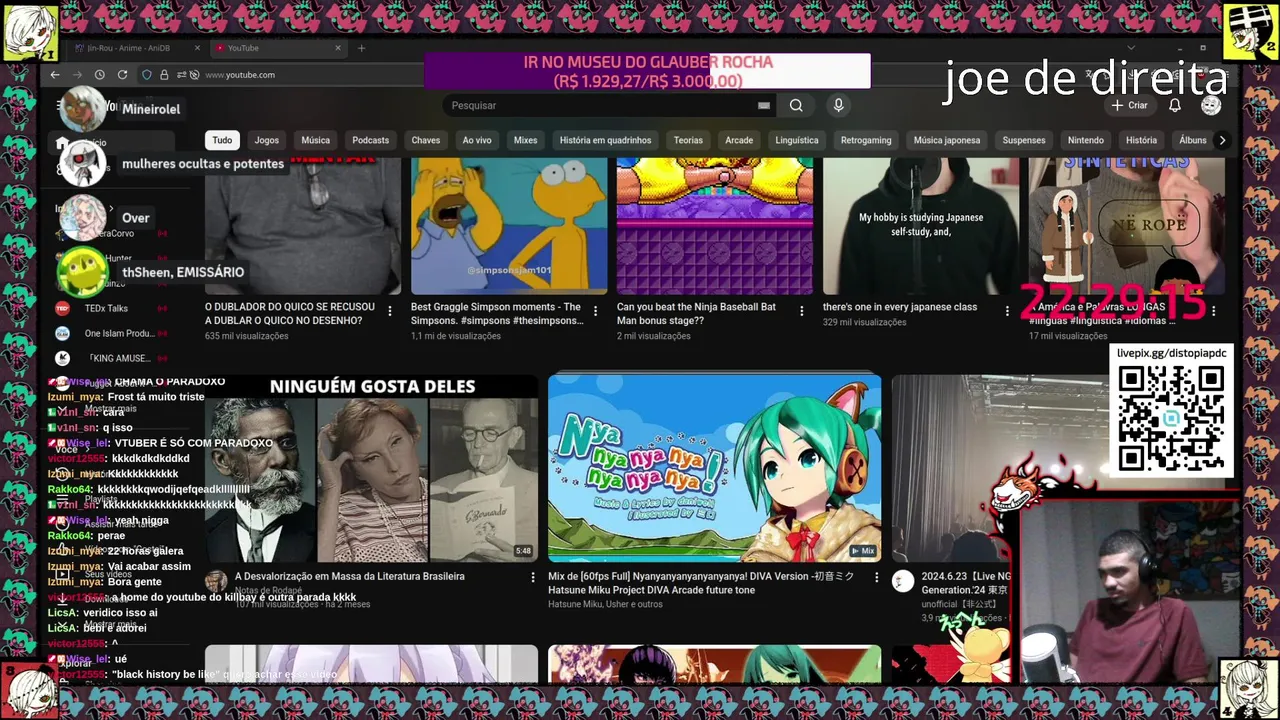
Task: Open options for the Quico dubbing video
Action: click(390, 311)
